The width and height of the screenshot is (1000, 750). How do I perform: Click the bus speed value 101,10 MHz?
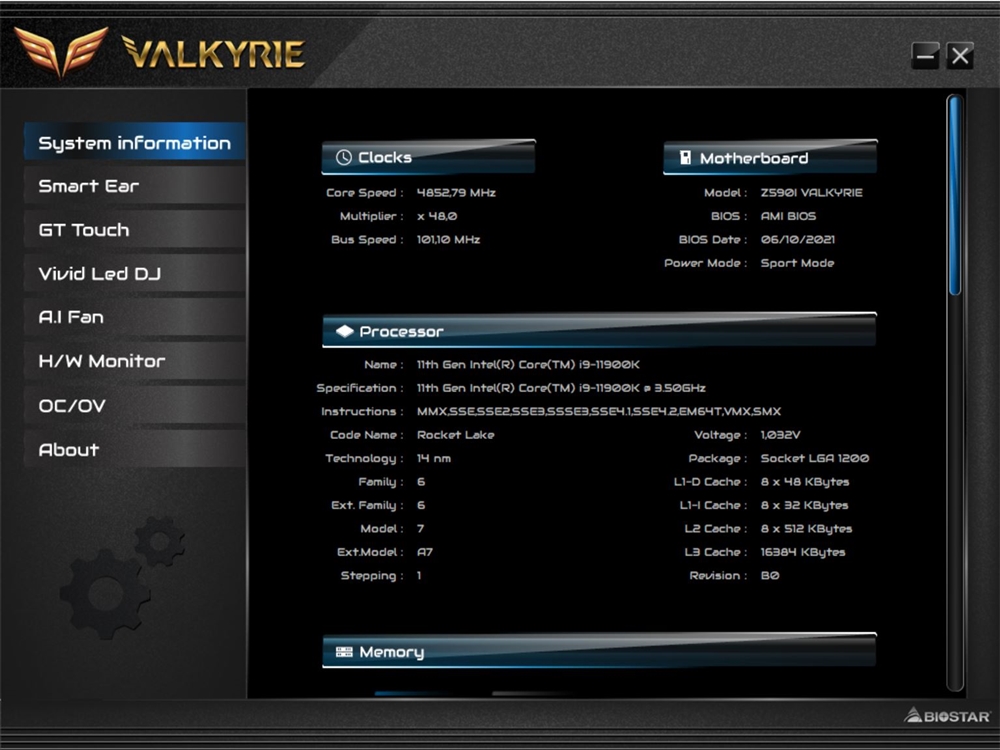(448, 240)
